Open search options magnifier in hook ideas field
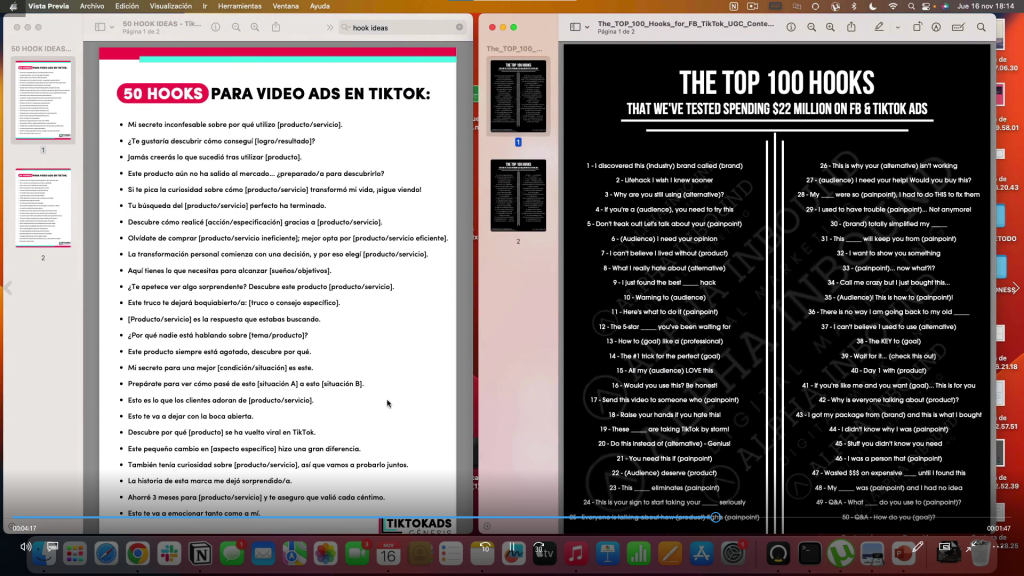Screen dimensions: 1024x576 tap(346, 27)
